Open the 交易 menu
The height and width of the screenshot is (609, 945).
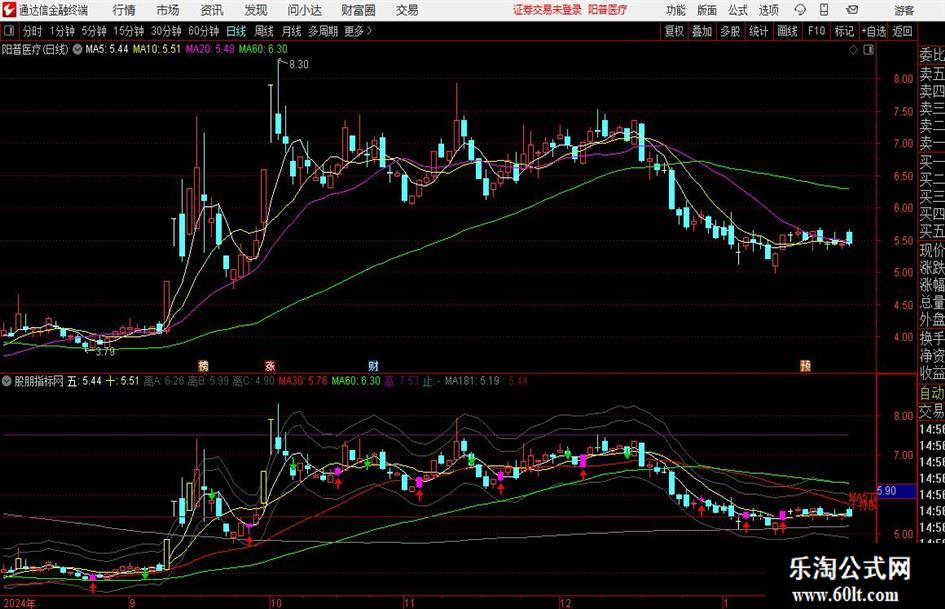407,10
